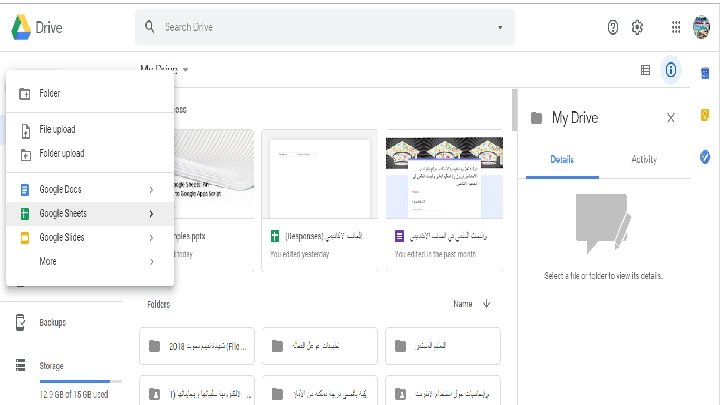The image size is (720, 405).
Task: Open the Help question mark icon
Action: pyautogui.click(x=613, y=28)
